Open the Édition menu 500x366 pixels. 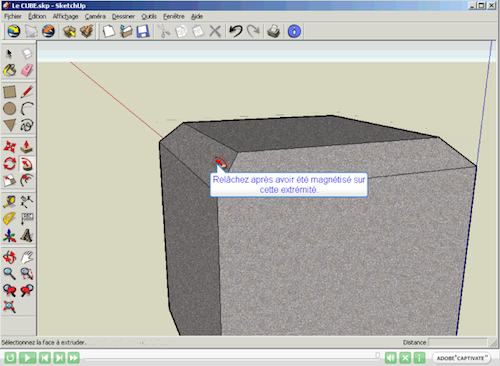click(x=37, y=16)
